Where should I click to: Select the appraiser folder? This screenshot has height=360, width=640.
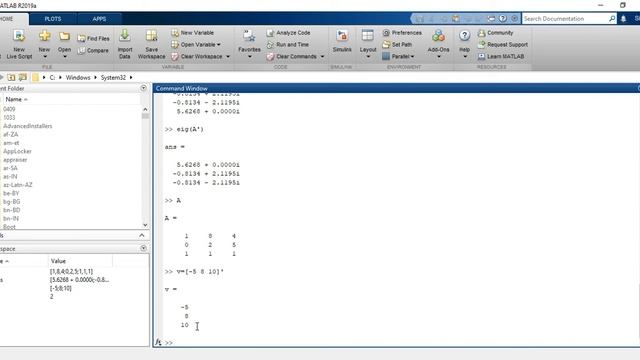(x=15, y=160)
